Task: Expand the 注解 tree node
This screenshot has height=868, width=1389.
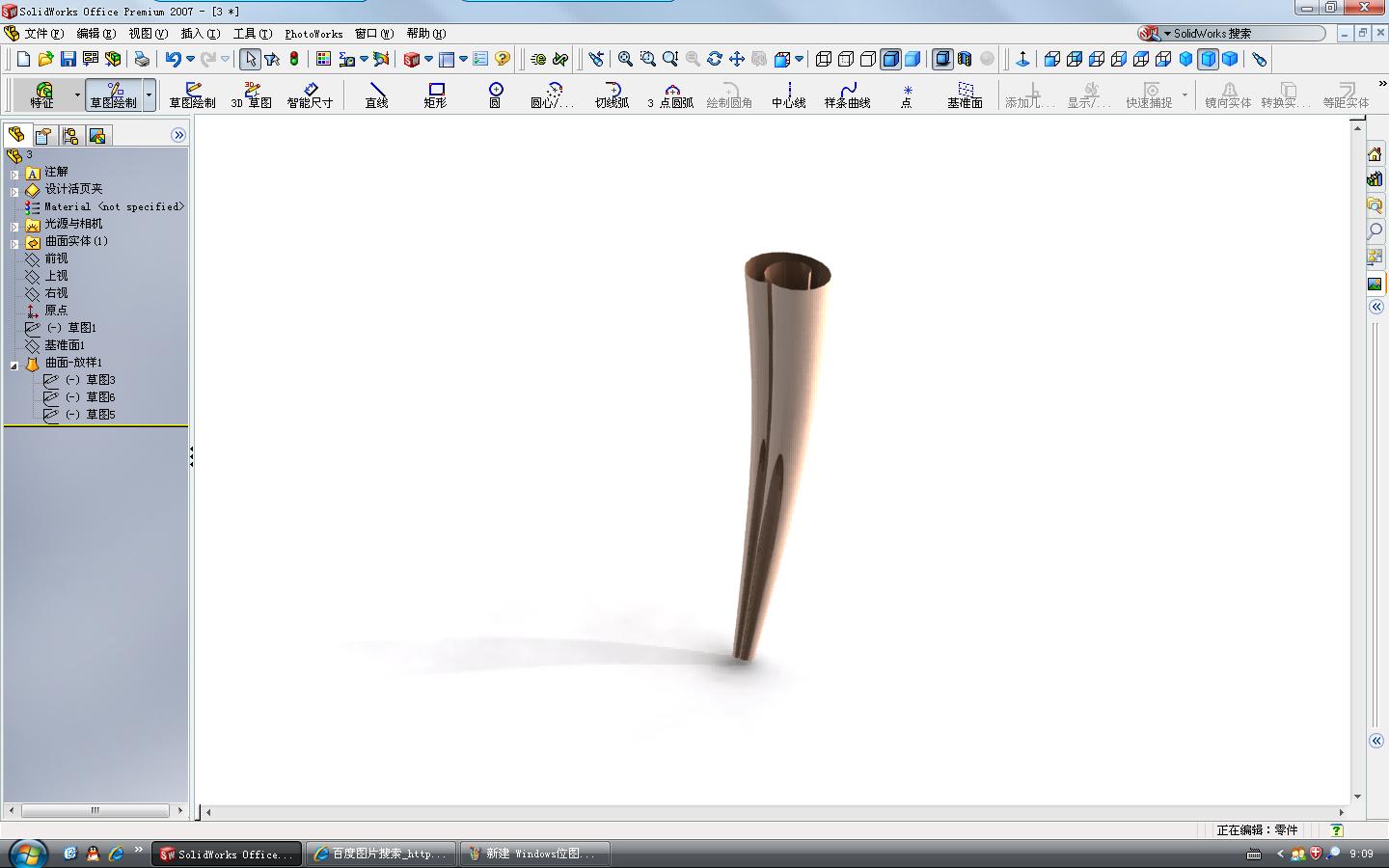Action: pyautogui.click(x=14, y=175)
